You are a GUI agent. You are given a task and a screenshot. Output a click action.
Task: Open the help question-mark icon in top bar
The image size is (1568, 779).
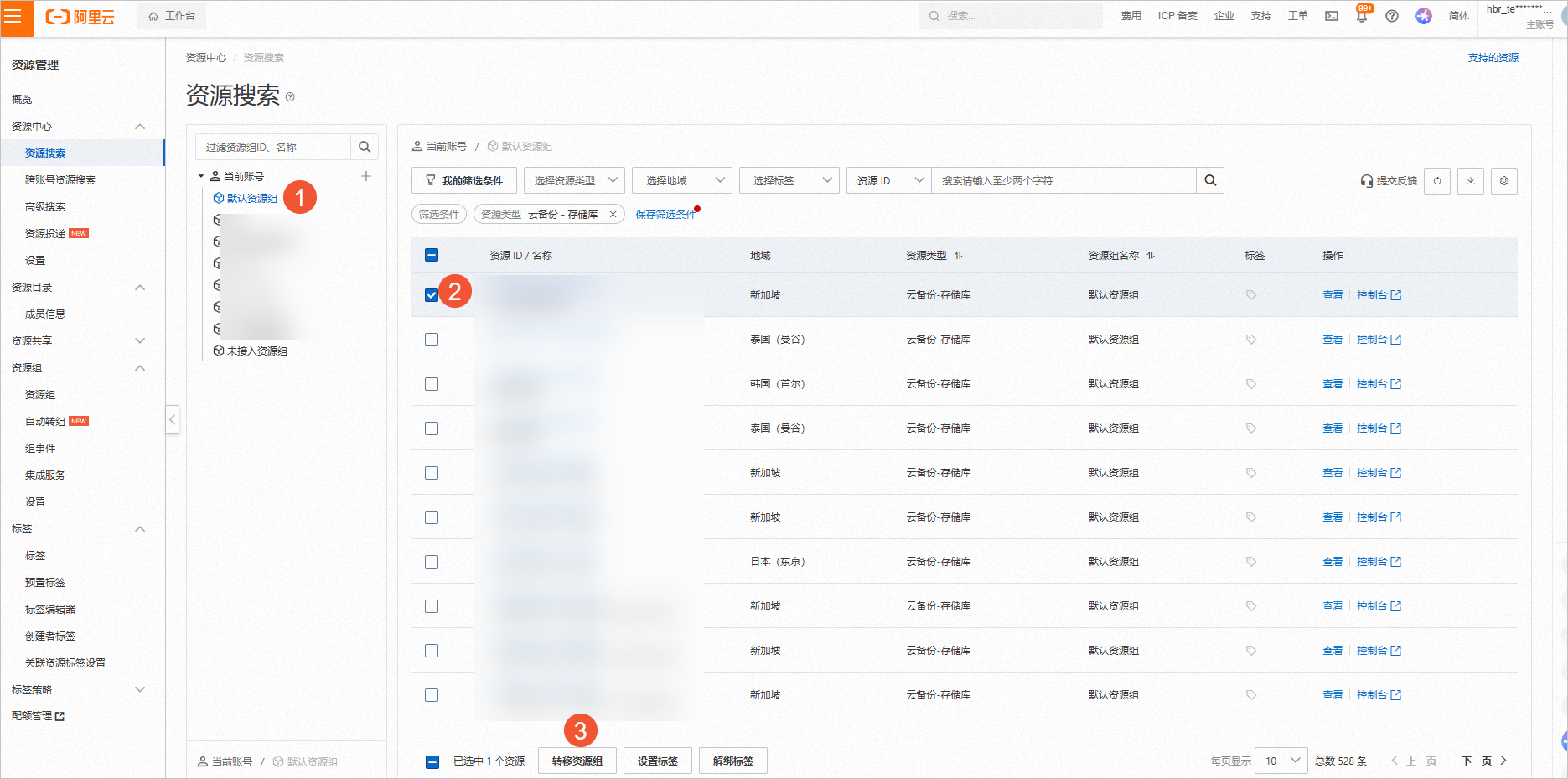(1392, 16)
